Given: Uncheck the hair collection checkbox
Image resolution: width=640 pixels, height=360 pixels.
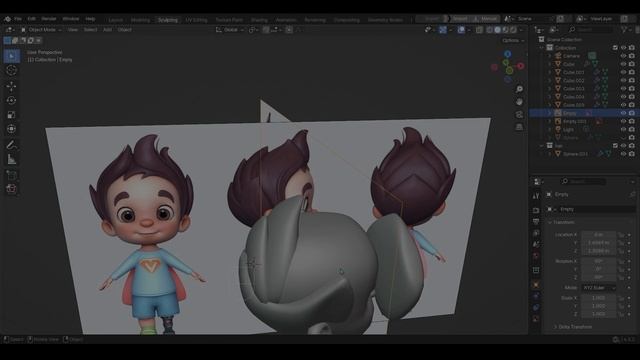Looking at the screenshot, I should click(x=615, y=146).
